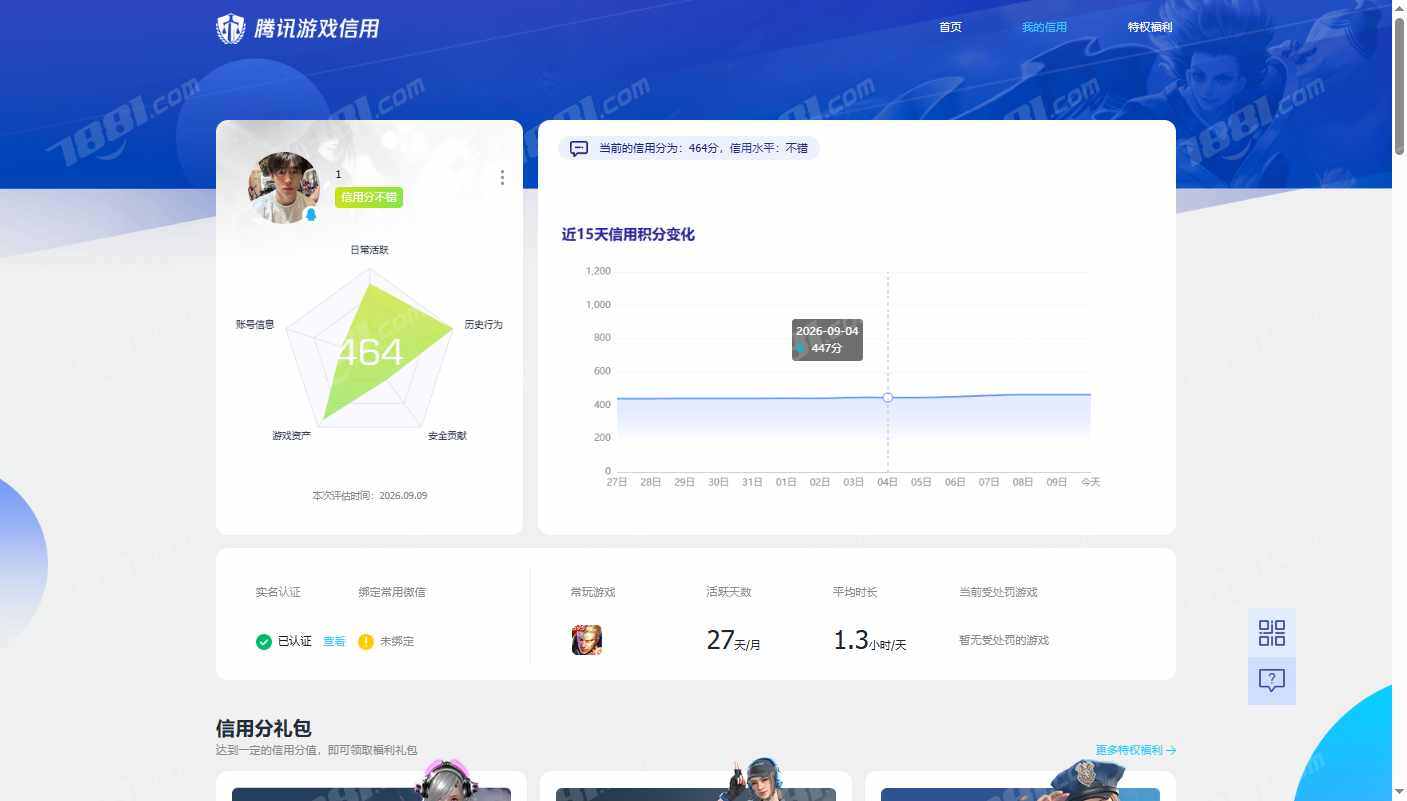The width and height of the screenshot is (1407, 801).
Task: Click the 绑定常用微信 label
Action: pyautogui.click(x=392, y=593)
